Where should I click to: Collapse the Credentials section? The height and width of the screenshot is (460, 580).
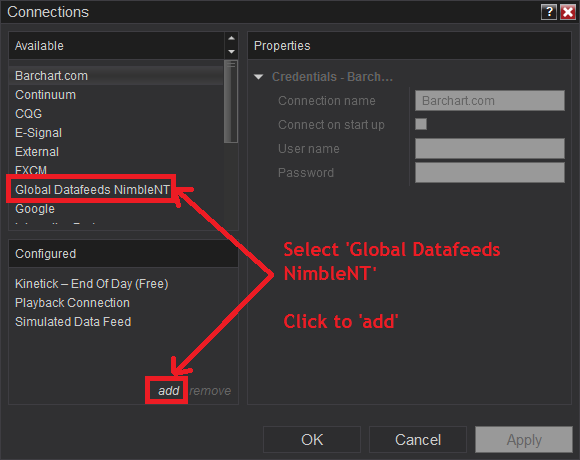tap(259, 77)
